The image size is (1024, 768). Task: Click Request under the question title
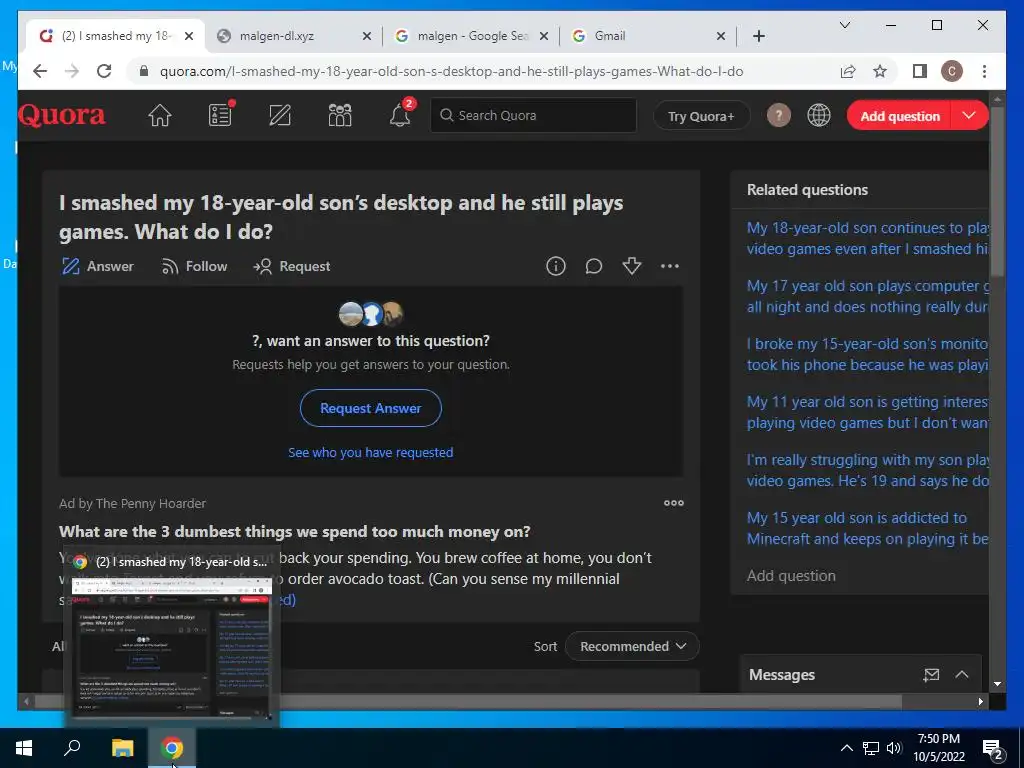tap(291, 266)
